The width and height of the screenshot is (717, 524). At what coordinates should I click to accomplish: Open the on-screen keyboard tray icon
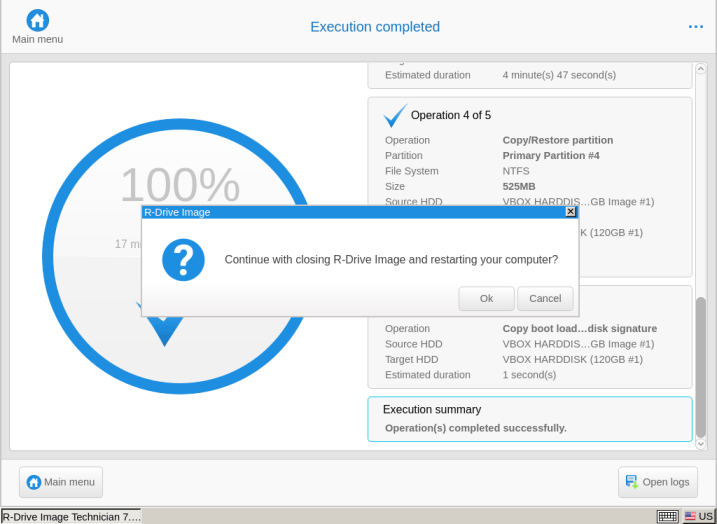pos(668,517)
